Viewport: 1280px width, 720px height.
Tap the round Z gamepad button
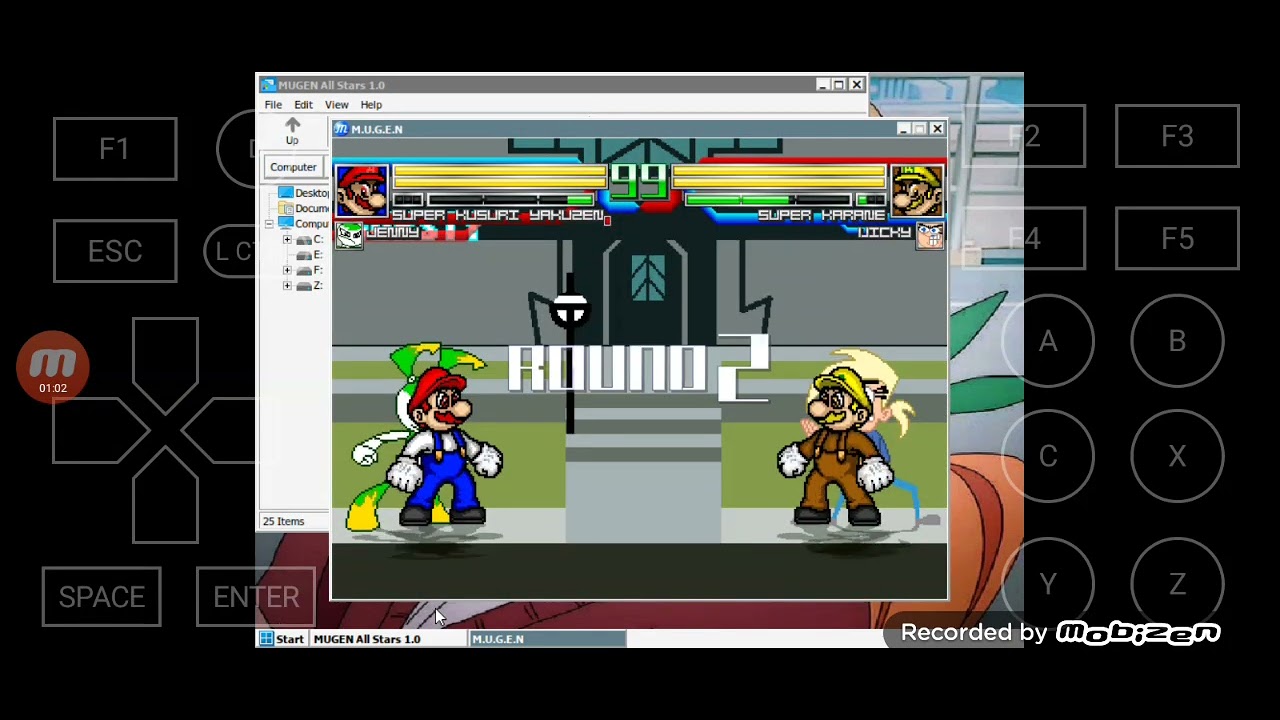[x=1177, y=584]
